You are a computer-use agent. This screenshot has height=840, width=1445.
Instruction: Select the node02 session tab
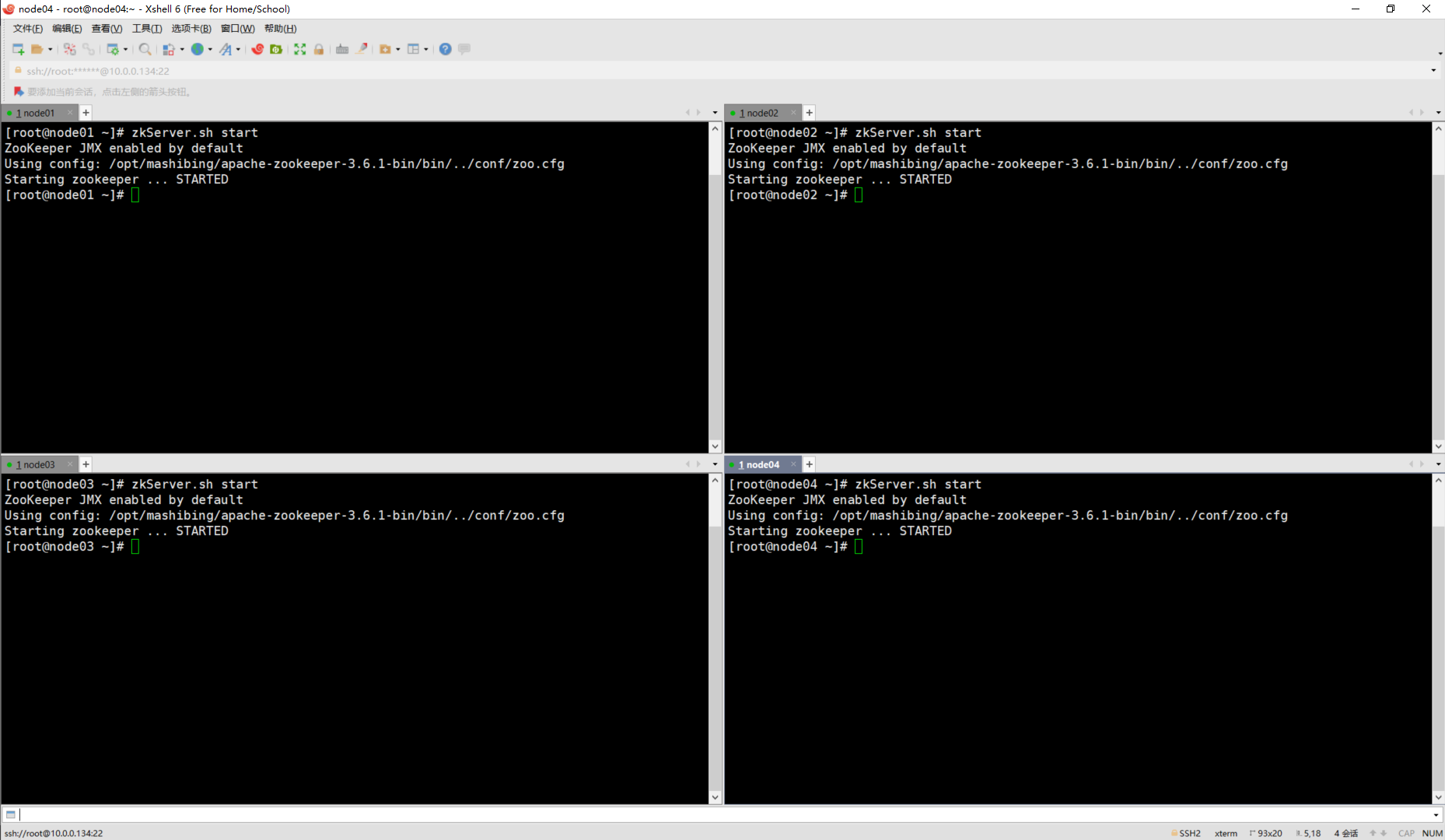(x=758, y=113)
